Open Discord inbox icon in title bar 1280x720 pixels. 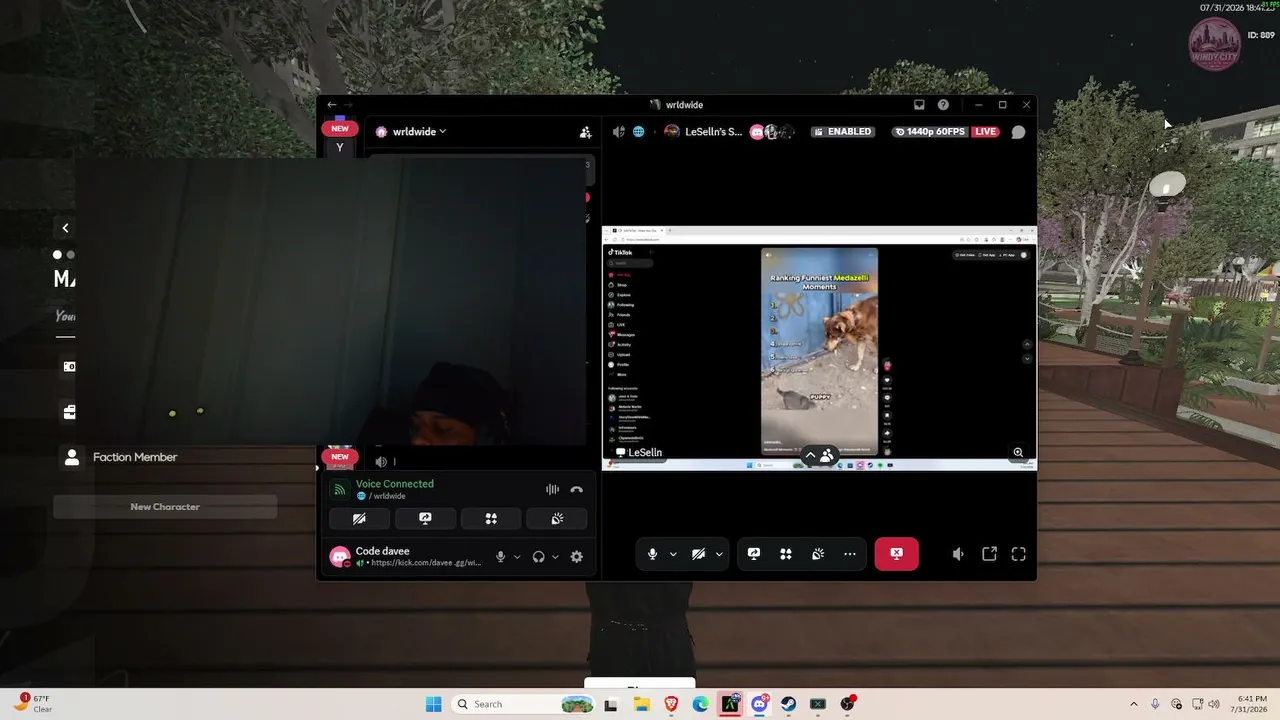click(919, 105)
